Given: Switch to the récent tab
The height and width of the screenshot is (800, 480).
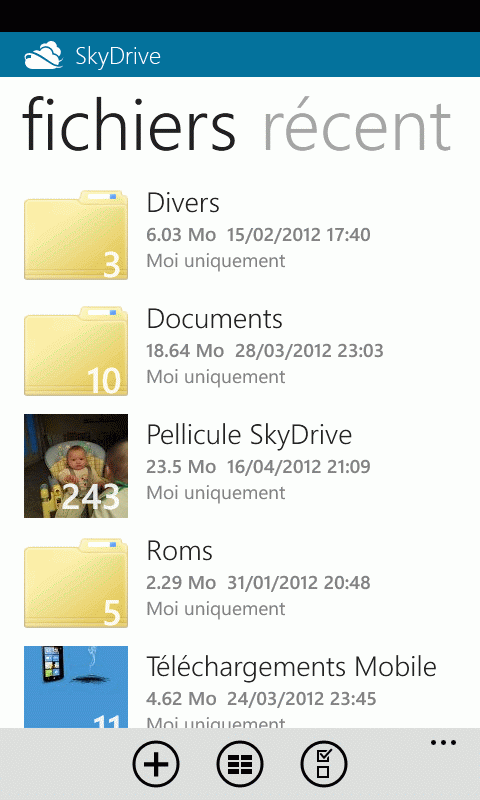Looking at the screenshot, I should 357,127.
